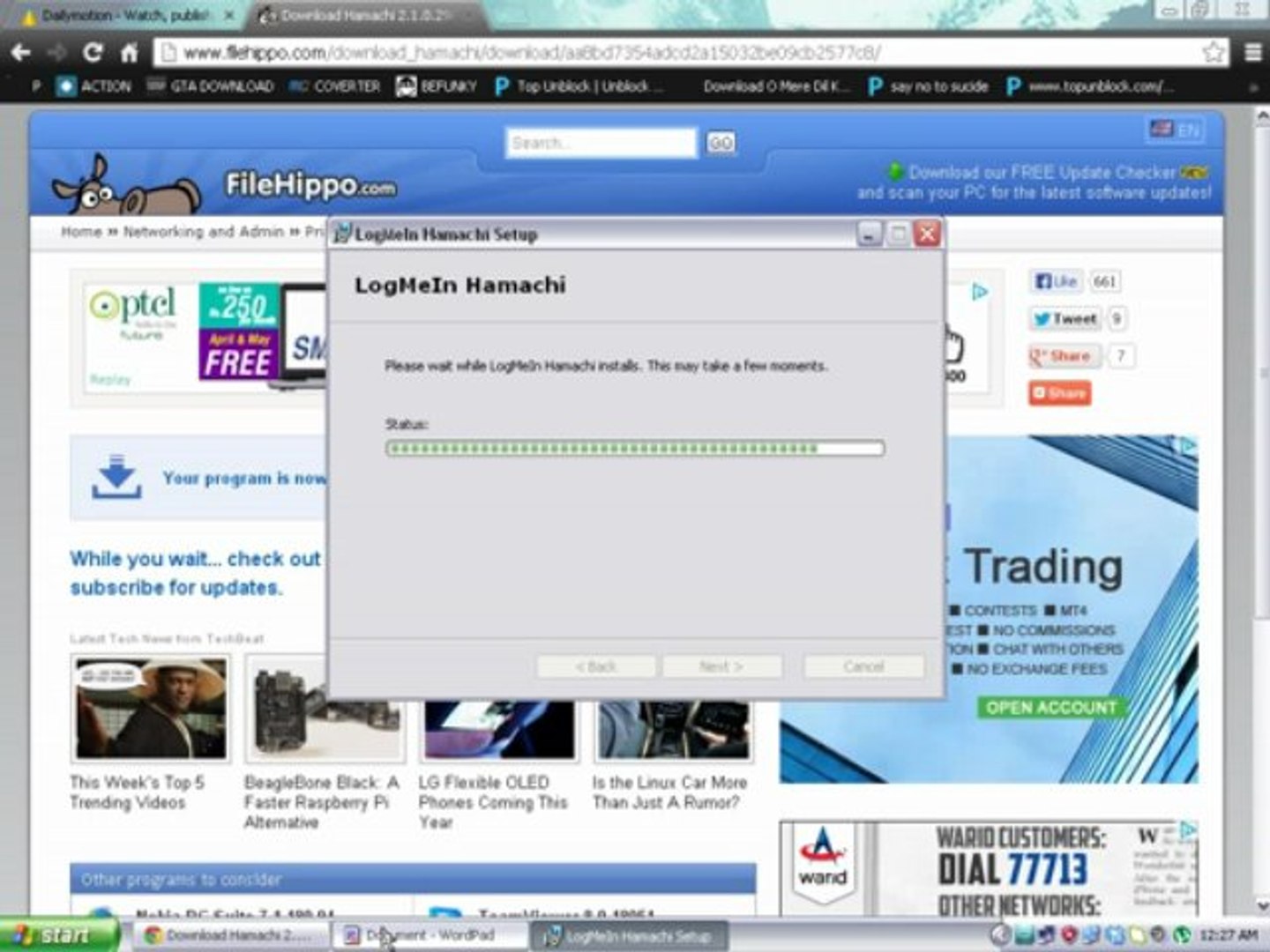Screen dimensions: 1270x952
Task: Click the system tray clock
Action: pos(1229,935)
